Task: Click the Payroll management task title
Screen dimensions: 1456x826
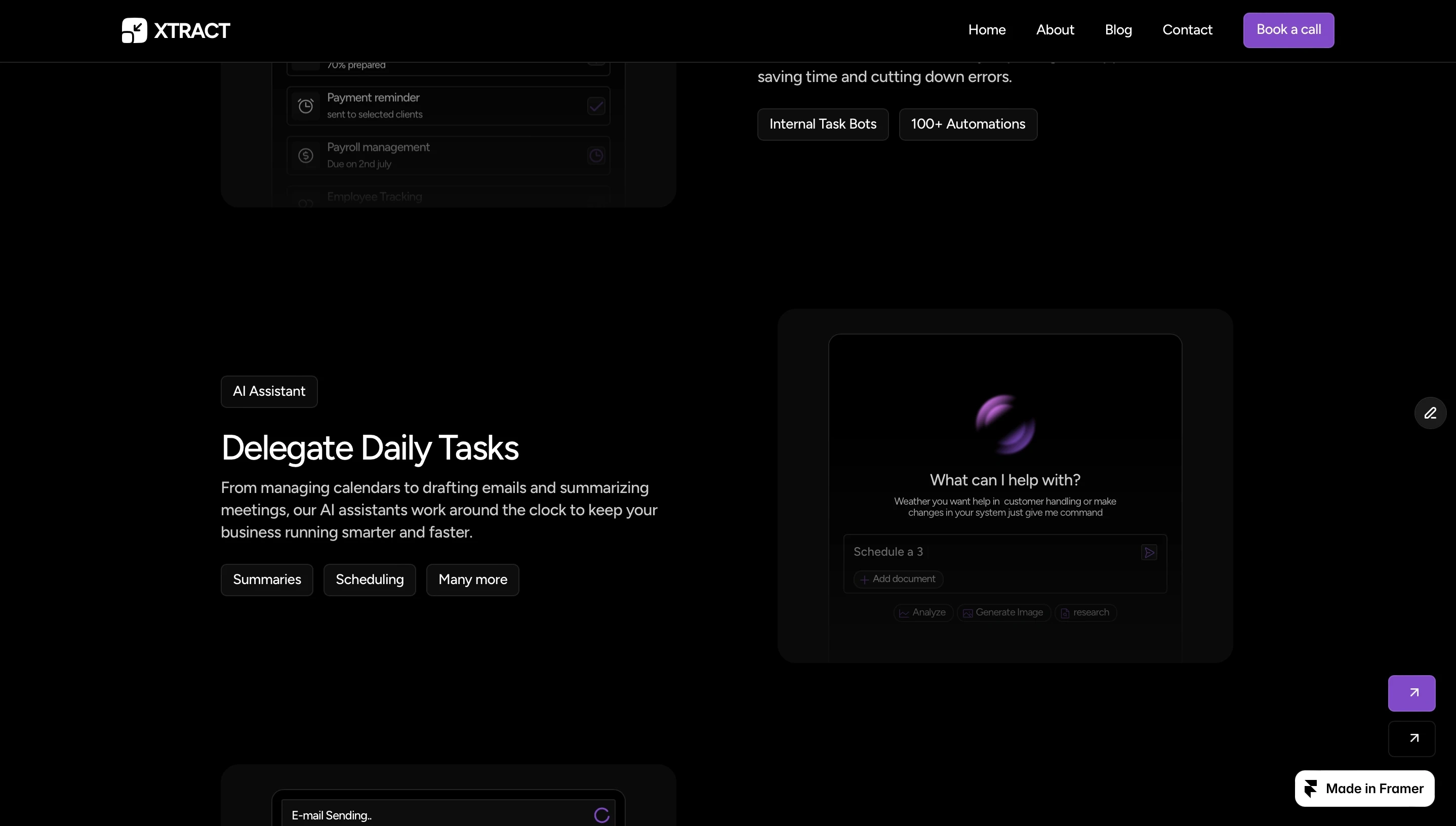Action: point(378,147)
